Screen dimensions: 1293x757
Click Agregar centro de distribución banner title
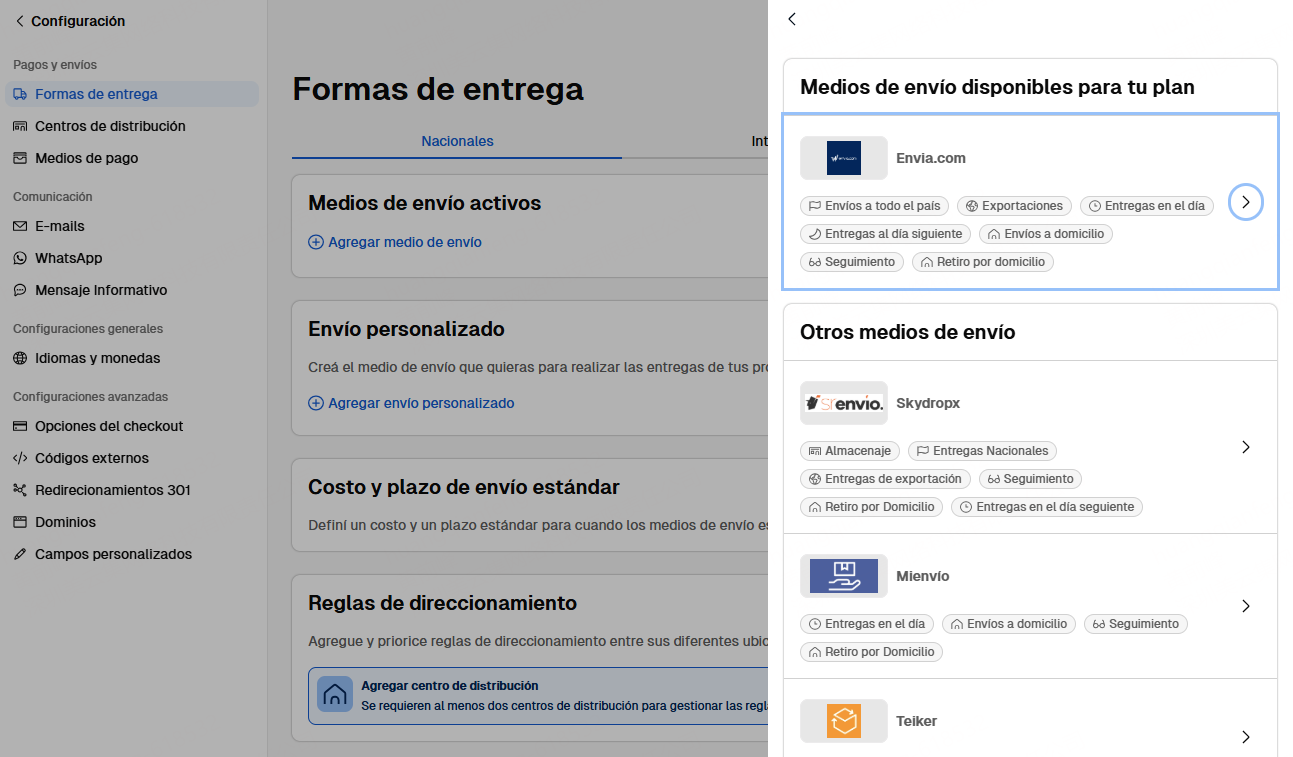click(450, 686)
